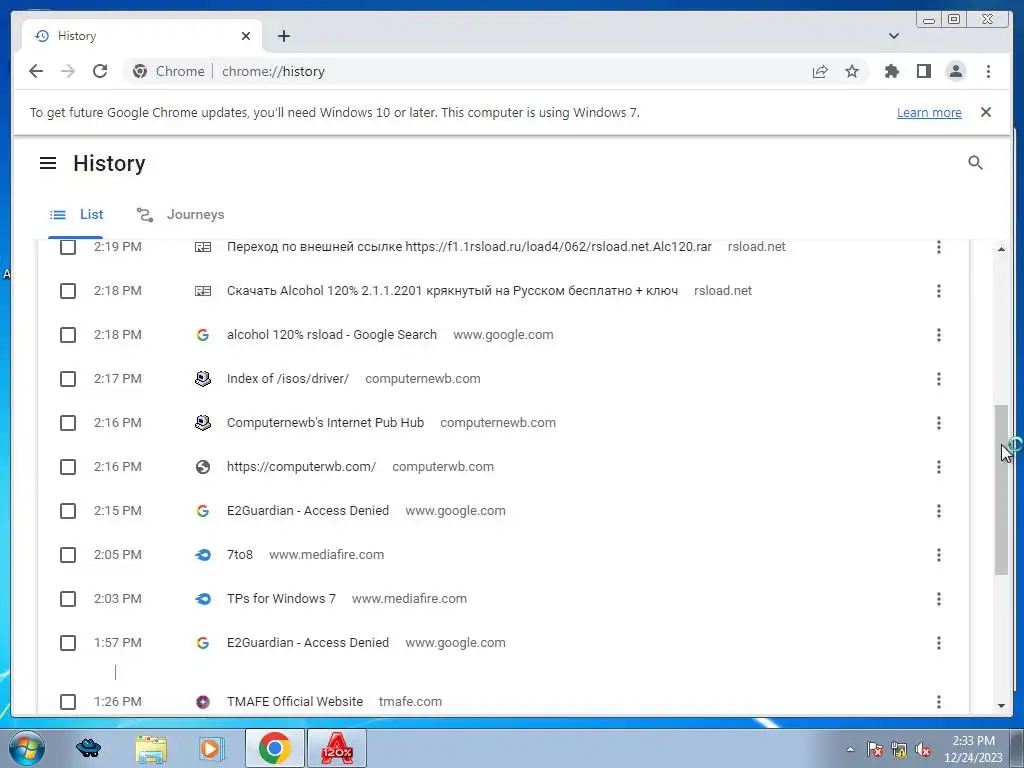Click the scrollbar up arrow
This screenshot has width=1024, height=768.
point(1001,249)
